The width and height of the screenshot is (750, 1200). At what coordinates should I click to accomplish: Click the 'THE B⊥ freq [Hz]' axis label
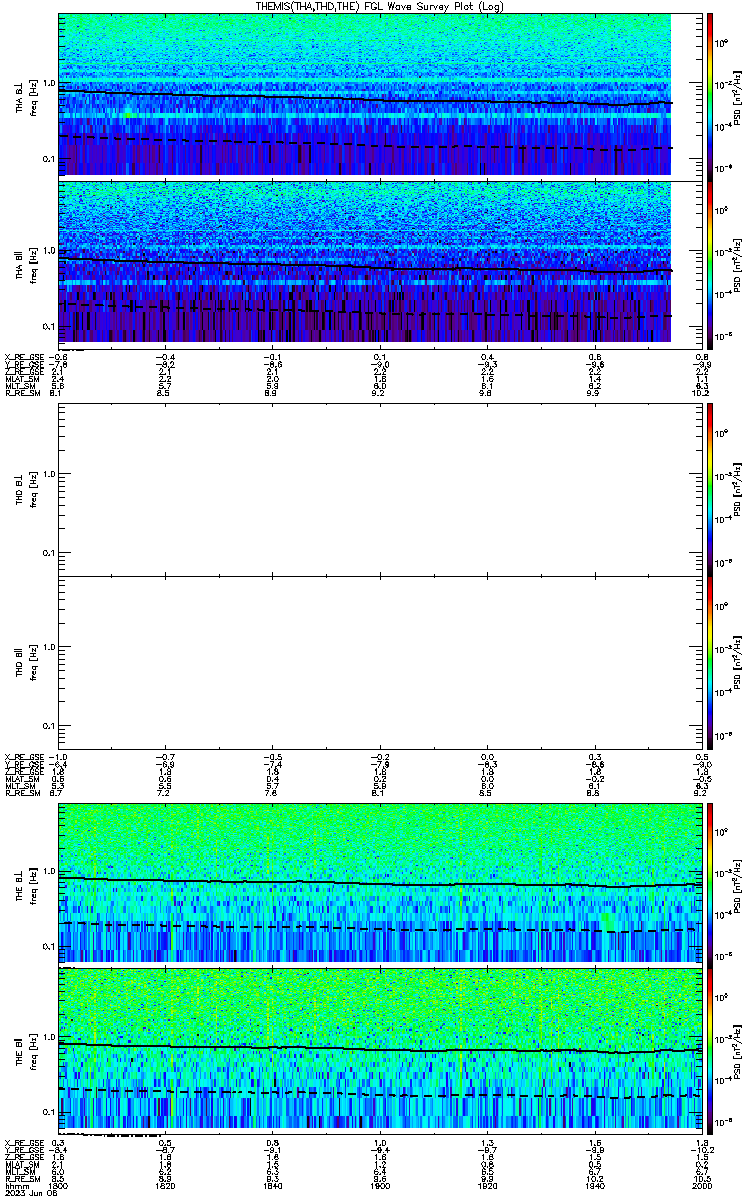point(26,885)
